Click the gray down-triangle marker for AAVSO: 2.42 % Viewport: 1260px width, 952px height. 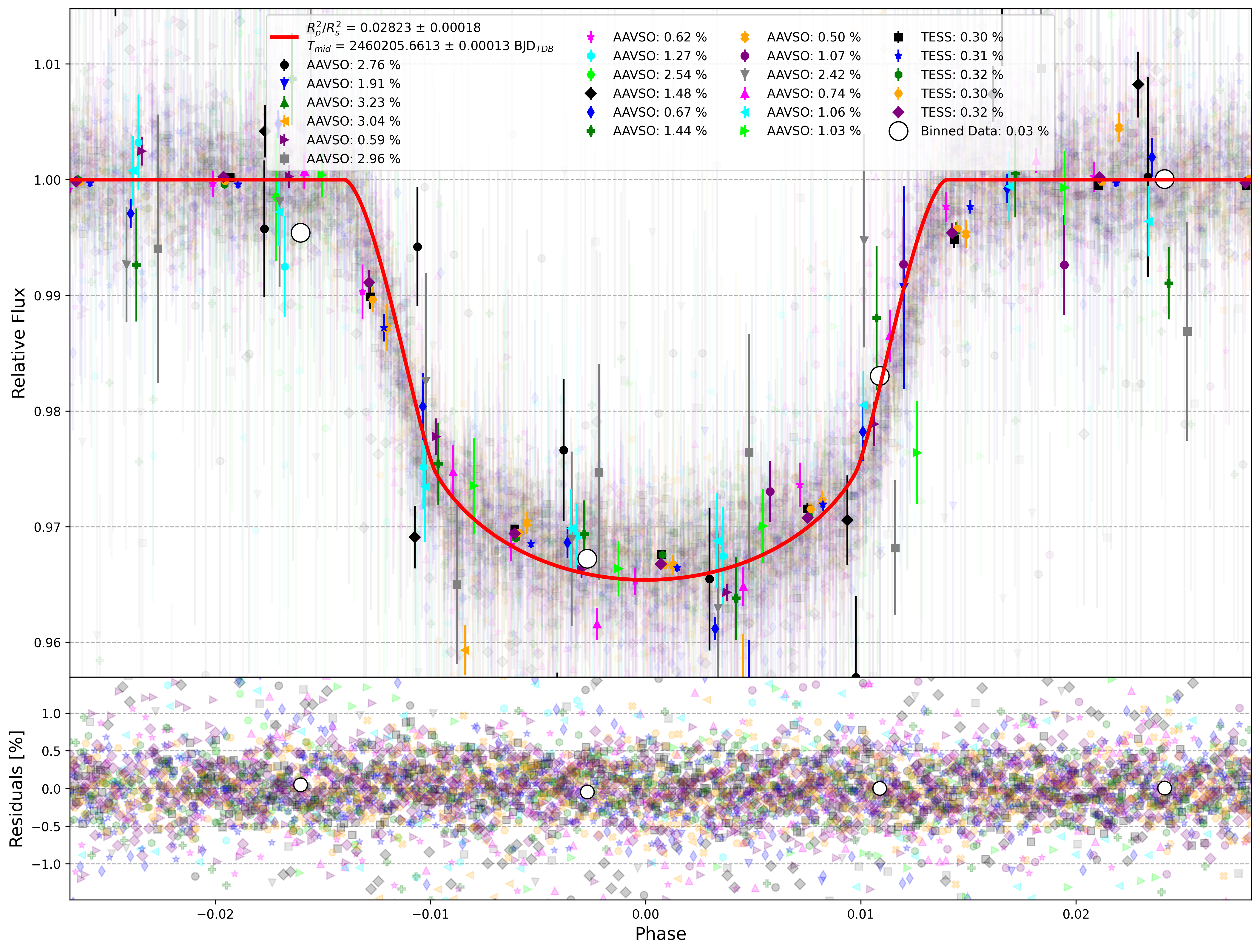[744, 75]
